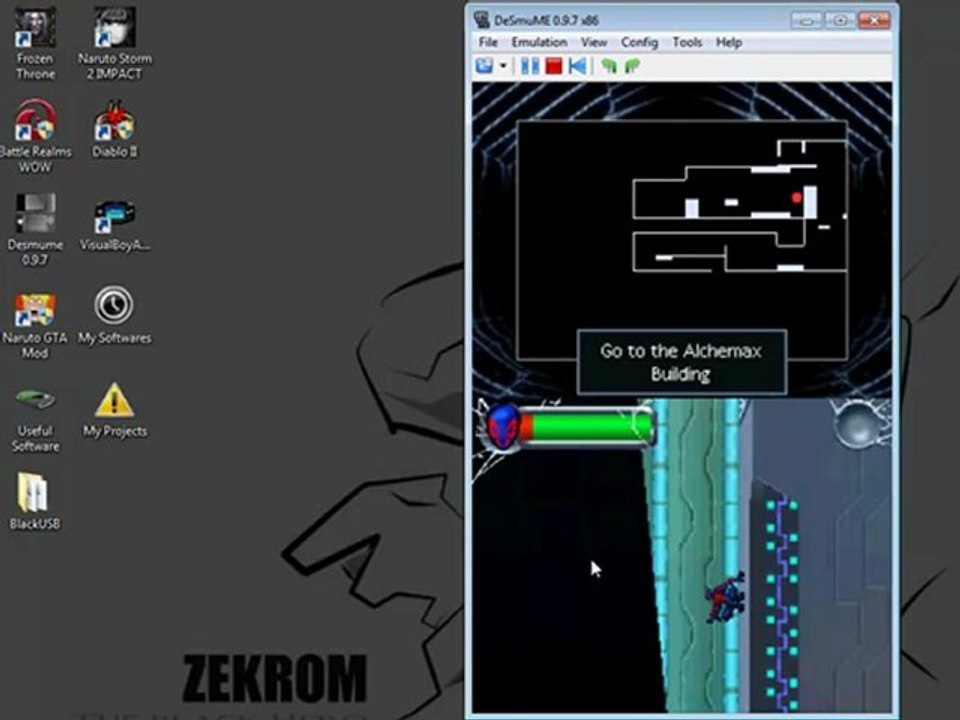Viewport: 960px width, 720px height.
Task: Select the My Softwares clock icon
Action: pyautogui.click(x=114, y=316)
